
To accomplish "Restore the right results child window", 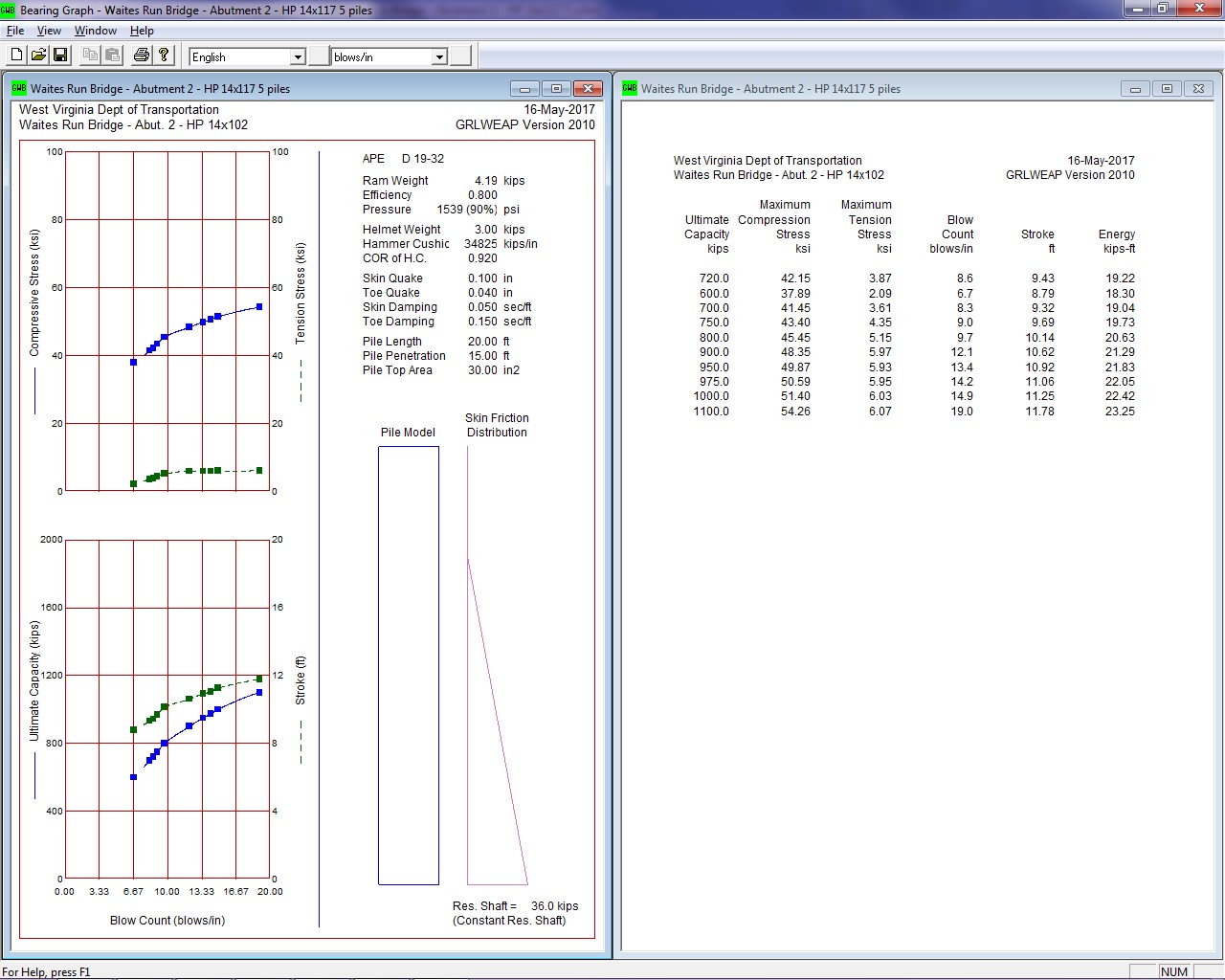I will [x=1167, y=88].
